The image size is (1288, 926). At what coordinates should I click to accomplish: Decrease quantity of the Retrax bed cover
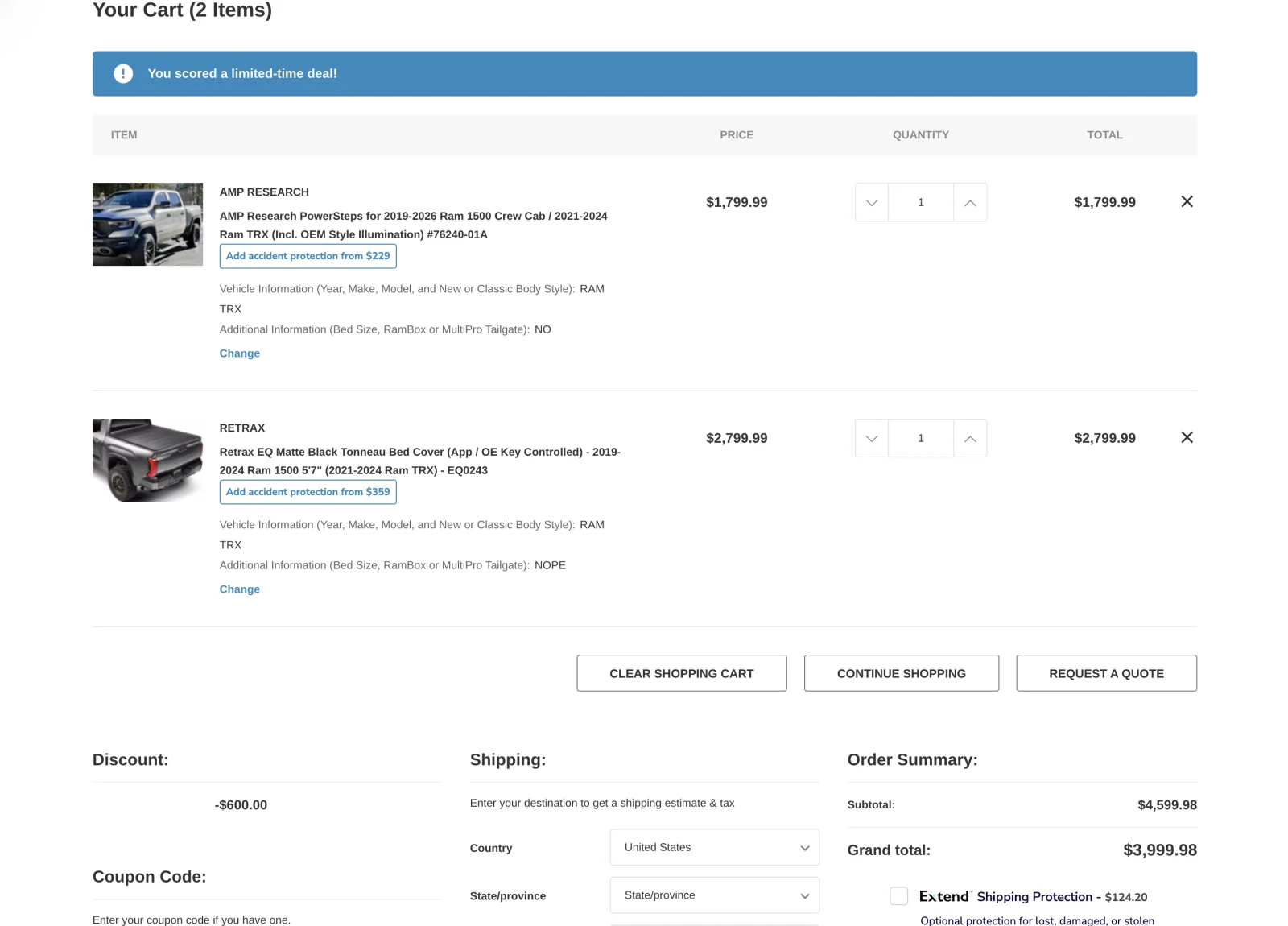(x=870, y=438)
